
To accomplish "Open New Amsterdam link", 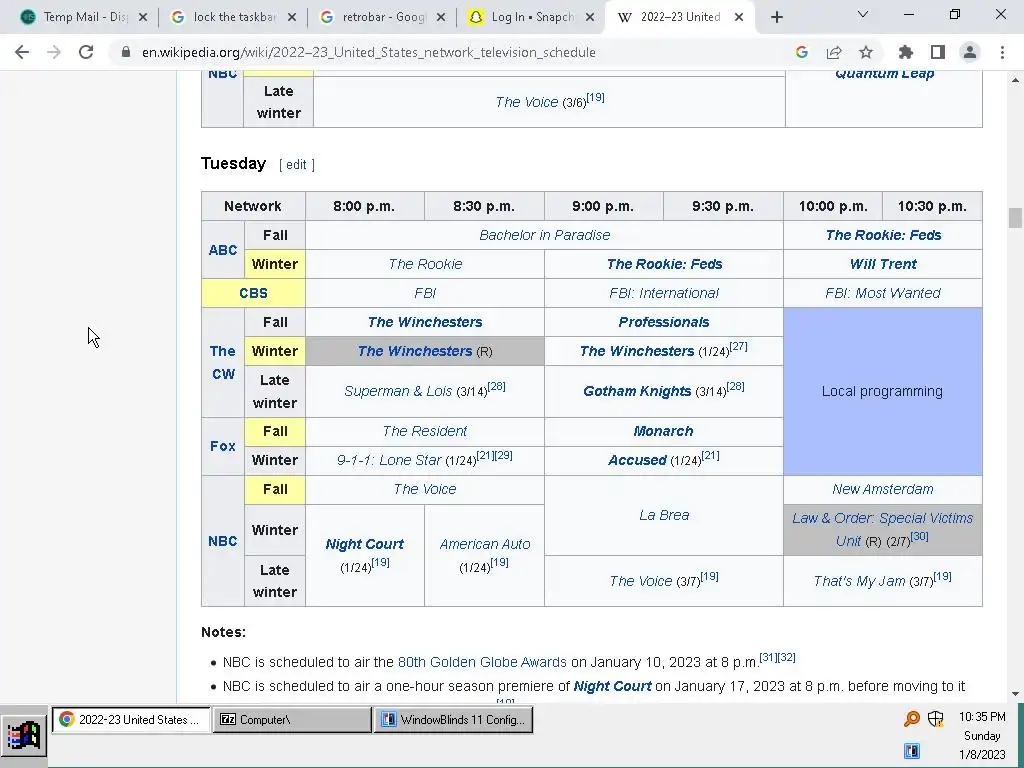I will (883, 489).
